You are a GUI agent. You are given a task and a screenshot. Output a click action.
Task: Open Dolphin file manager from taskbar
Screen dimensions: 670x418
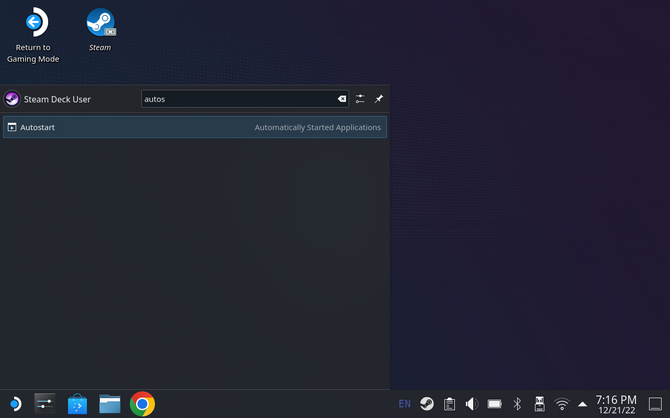click(x=110, y=404)
